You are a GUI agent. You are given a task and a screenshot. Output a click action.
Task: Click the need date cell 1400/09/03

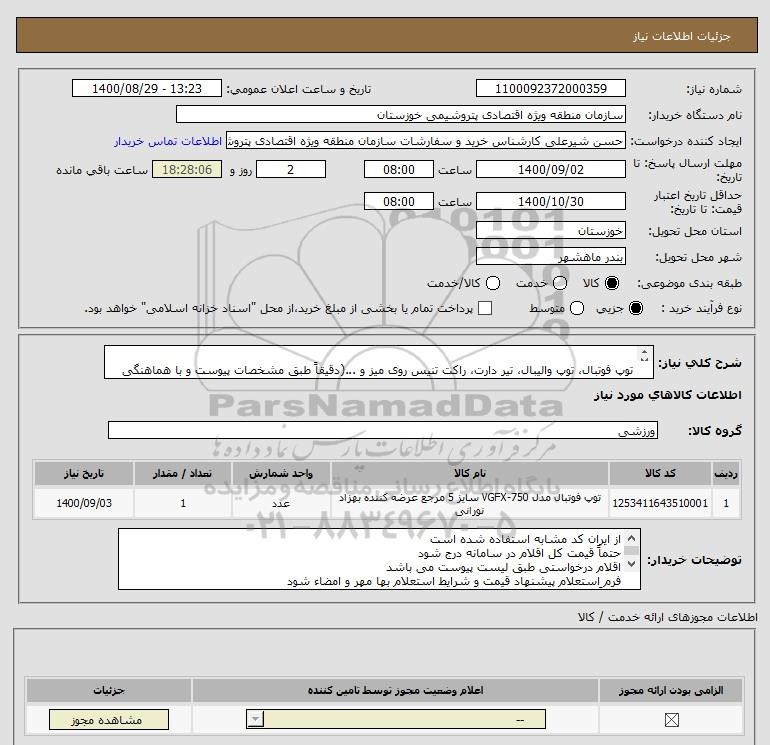(x=84, y=503)
